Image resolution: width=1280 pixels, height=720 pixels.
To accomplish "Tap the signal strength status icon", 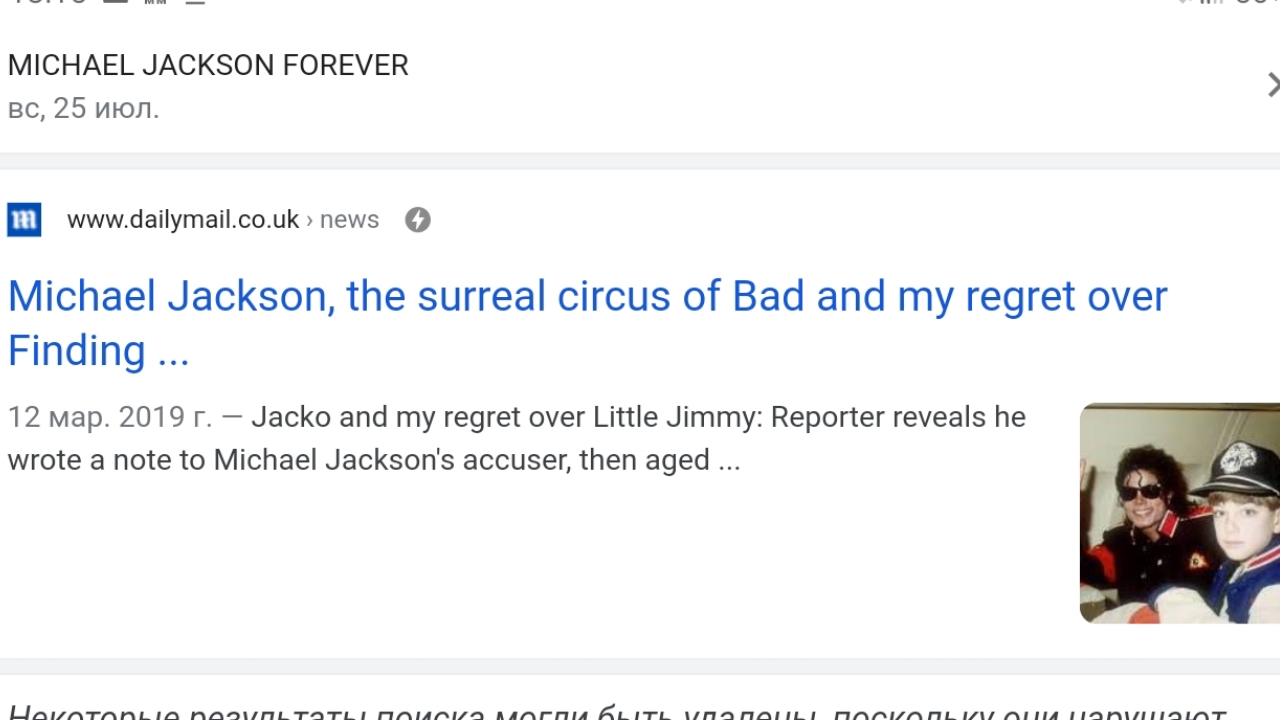I will (1210, 3).
